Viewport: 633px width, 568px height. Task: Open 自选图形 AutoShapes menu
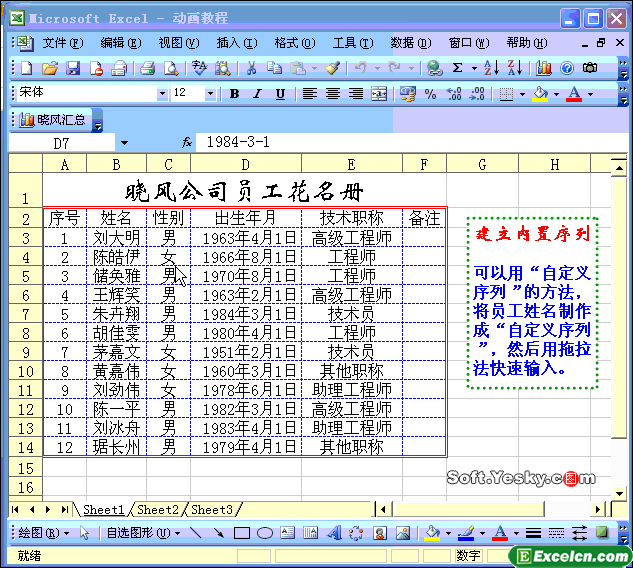pos(143,533)
